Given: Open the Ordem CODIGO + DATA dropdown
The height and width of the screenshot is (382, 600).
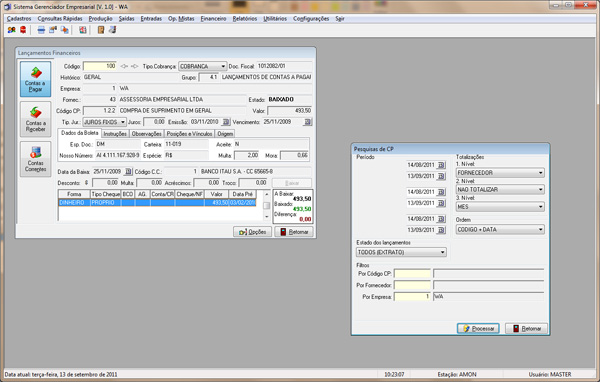Looking at the screenshot, I should (500, 230).
